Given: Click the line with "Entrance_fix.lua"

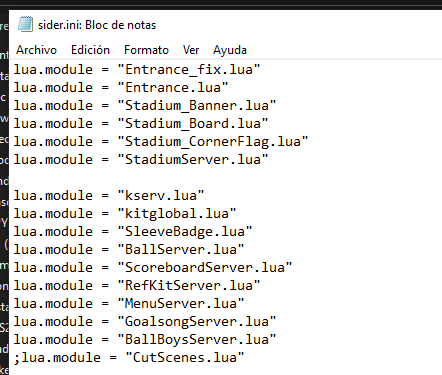Looking at the screenshot, I should coord(137,70).
